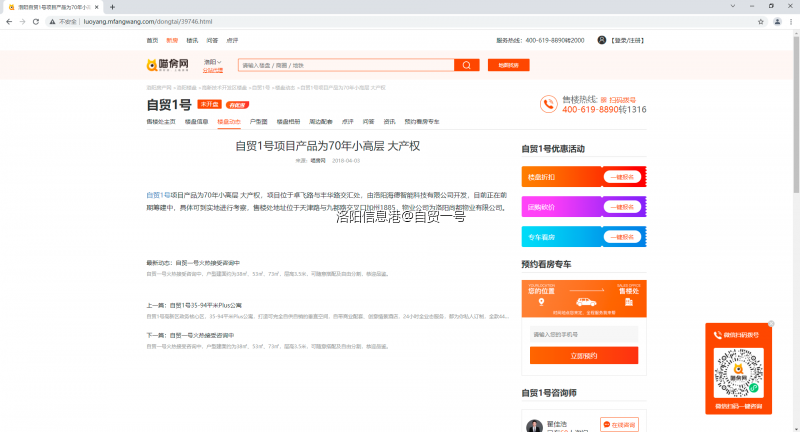Viewport: 800px width, 432px height.
Task: Focus the phone number input field
Action: click(x=583, y=334)
